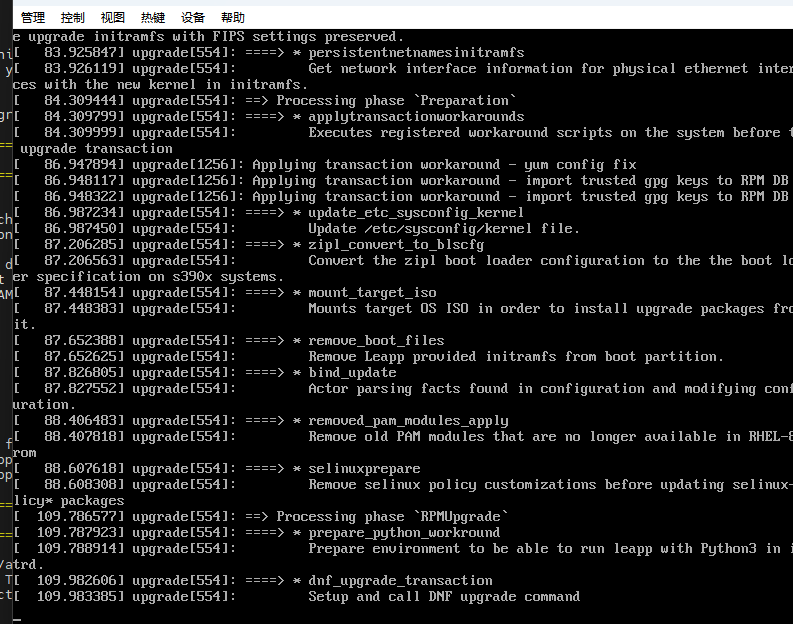793x624 pixels.
Task: Open the 设备 menu
Action: point(193,18)
